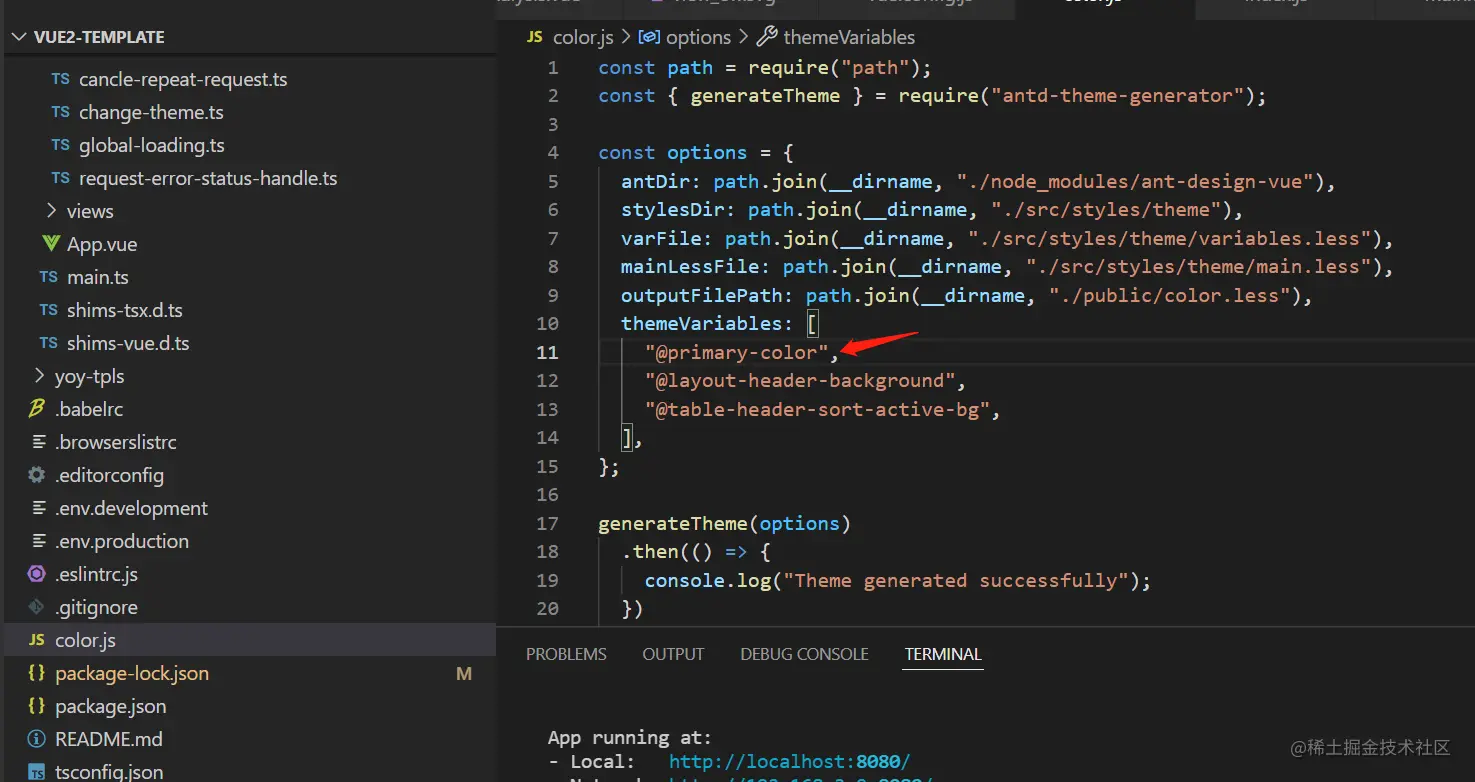Viewport: 1475px width, 782px height.
Task: Click the ESLint icon beside .eslintrc.js
Action: click(x=37, y=574)
